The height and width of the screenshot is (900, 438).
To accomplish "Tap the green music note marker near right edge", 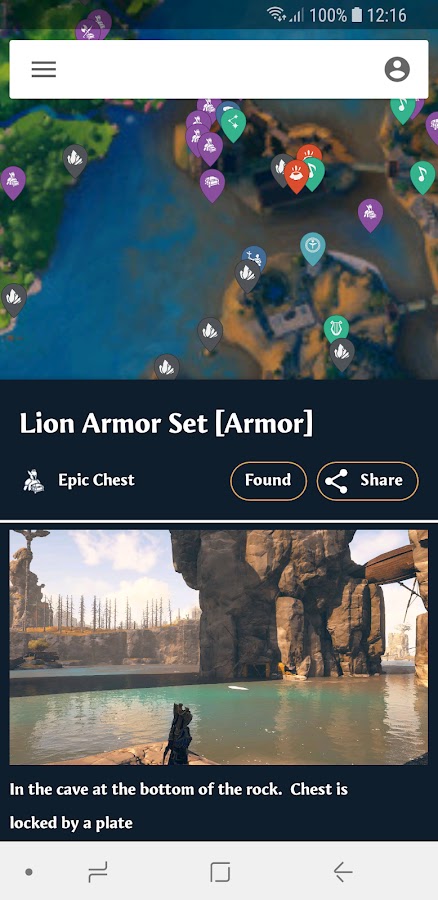I will point(423,177).
